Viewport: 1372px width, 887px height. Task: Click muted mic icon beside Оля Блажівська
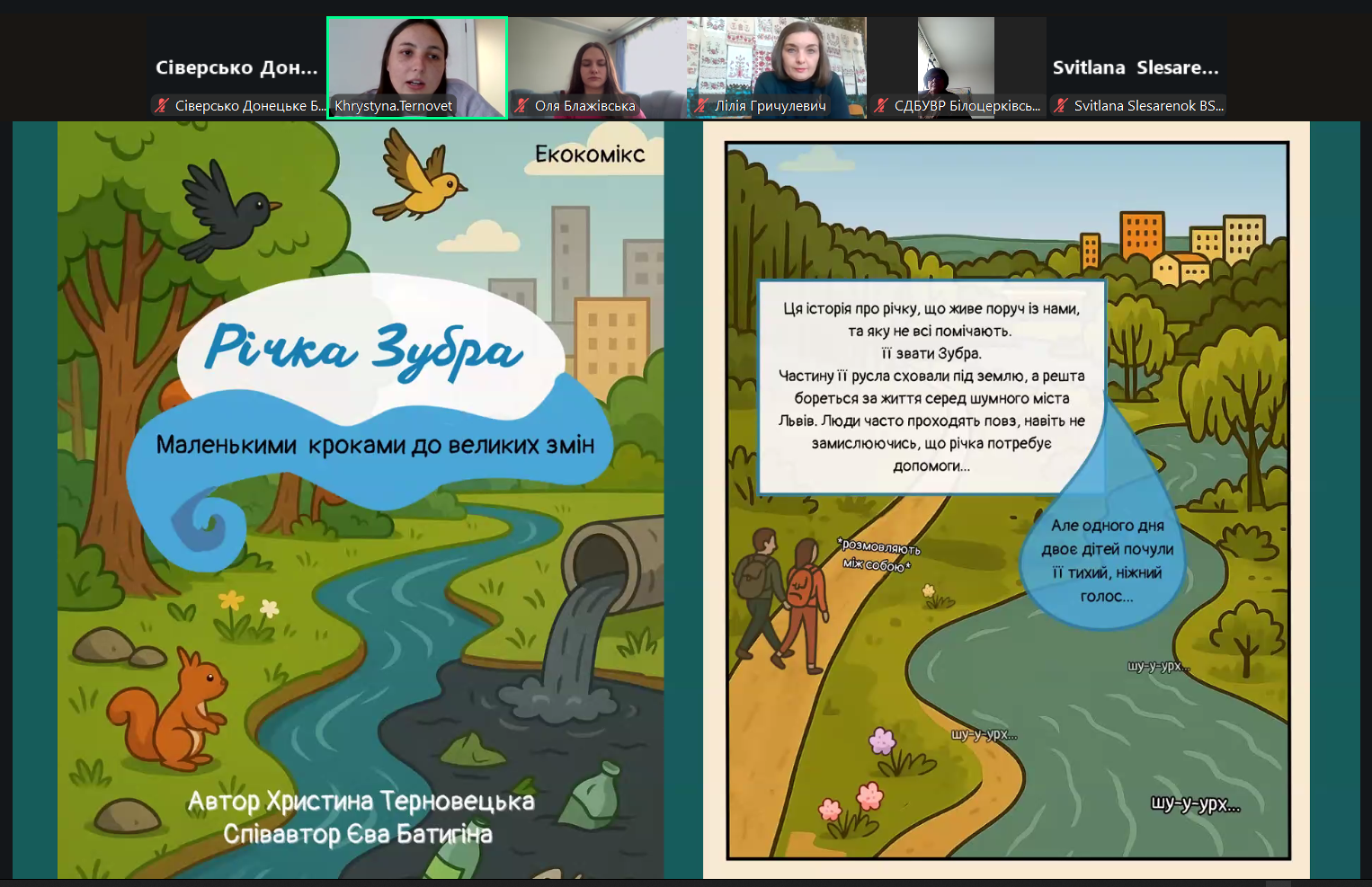[x=521, y=106]
